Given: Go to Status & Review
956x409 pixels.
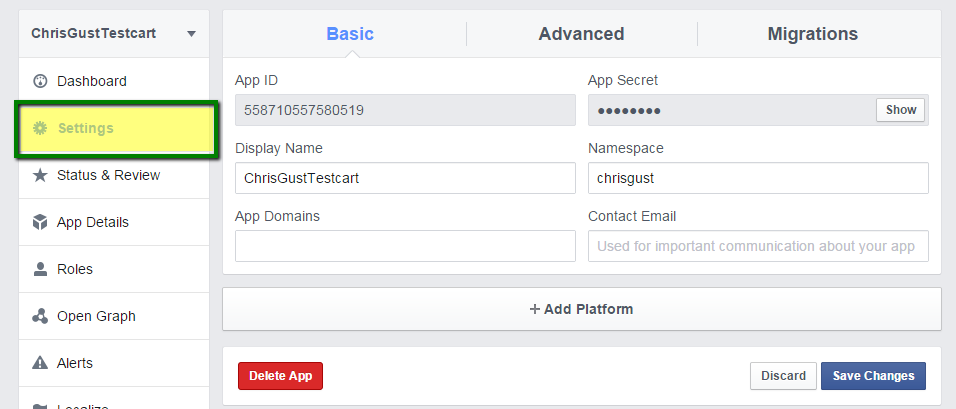Looking at the screenshot, I should 114,176.
